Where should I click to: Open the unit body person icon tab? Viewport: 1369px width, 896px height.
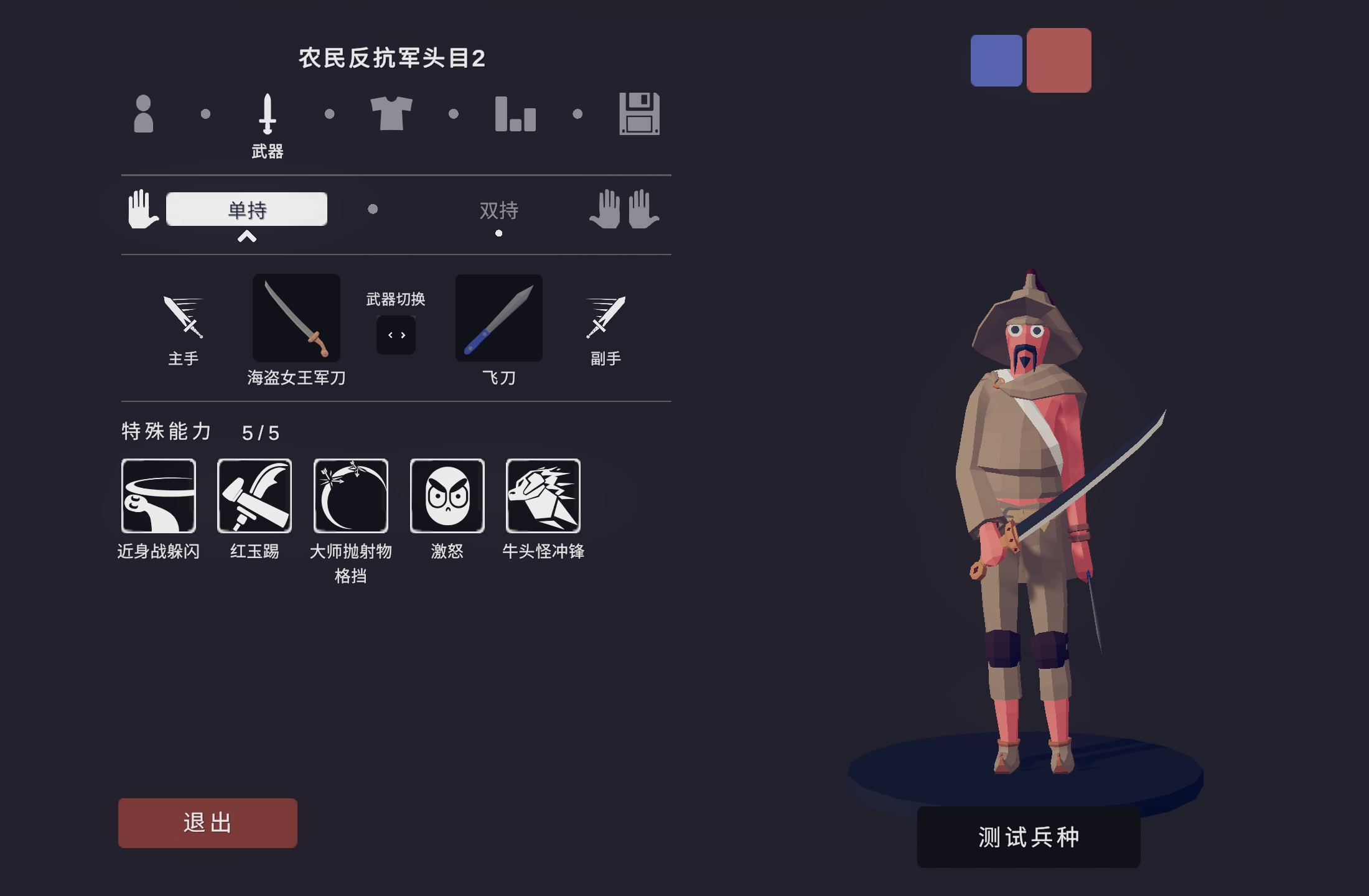click(143, 113)
